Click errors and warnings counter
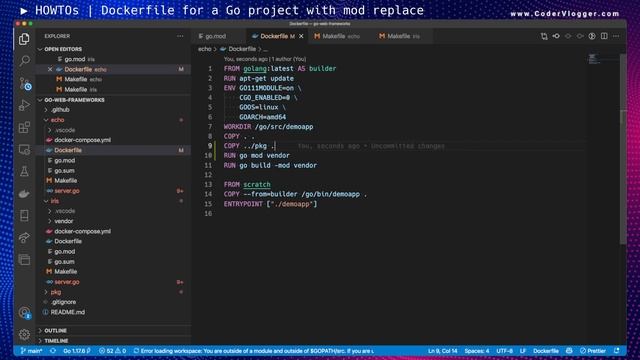Image resolution: width=640 pixels, height=360 pixels. [x=113, y=351]
